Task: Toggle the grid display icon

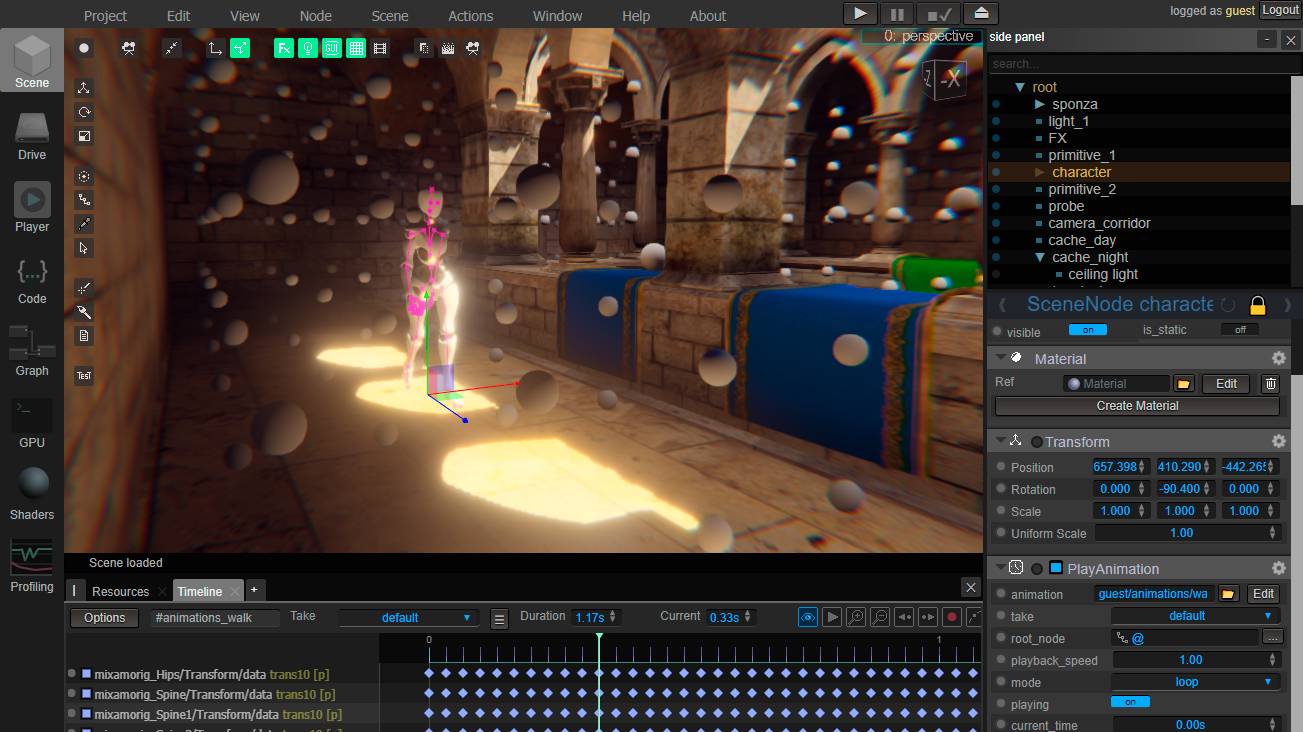Action: [x=356, y=48]
